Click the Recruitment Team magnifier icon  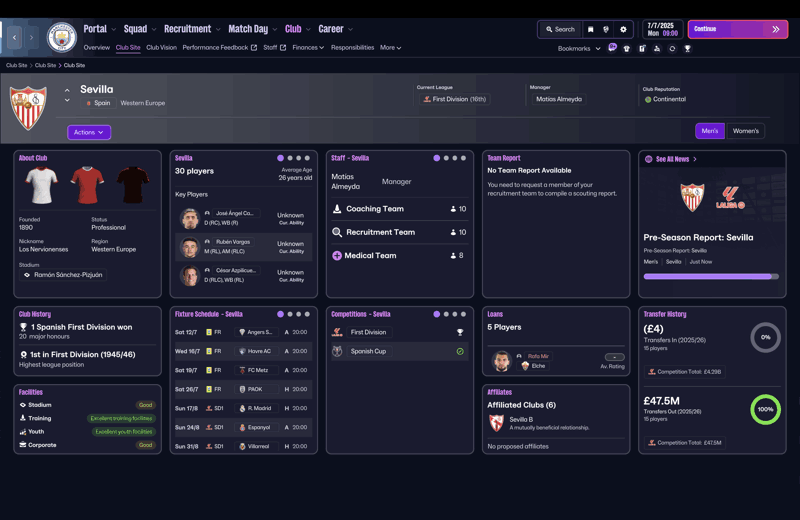[337, 232]
